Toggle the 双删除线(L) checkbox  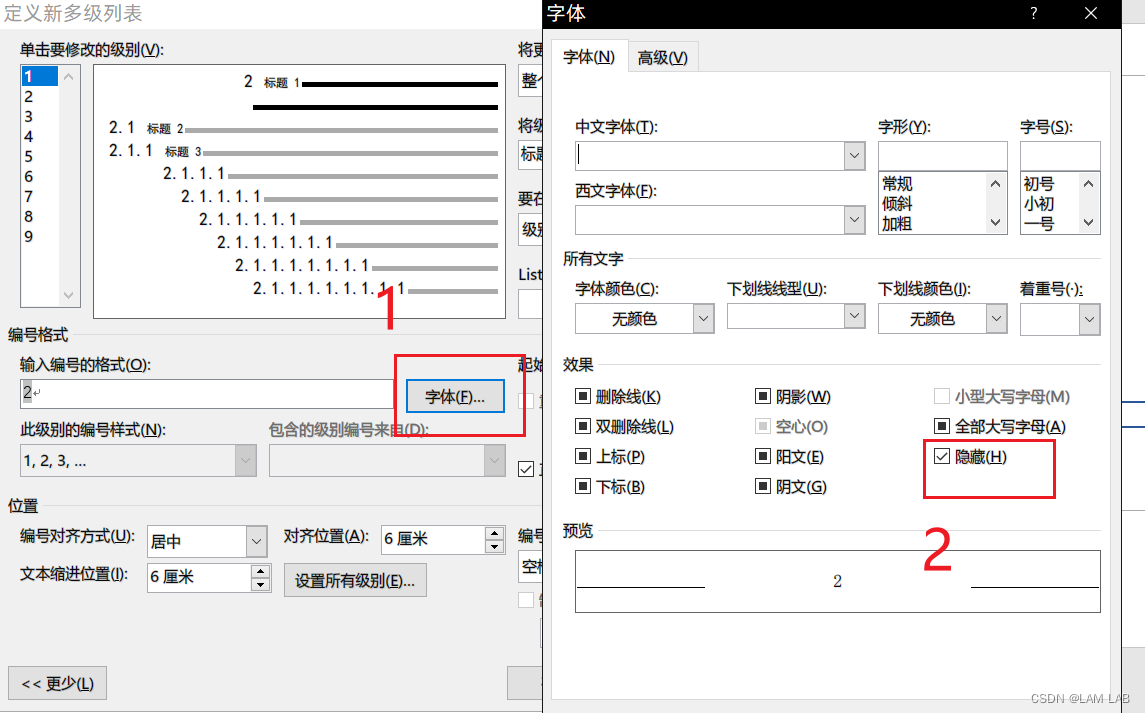tap(582, 427)
